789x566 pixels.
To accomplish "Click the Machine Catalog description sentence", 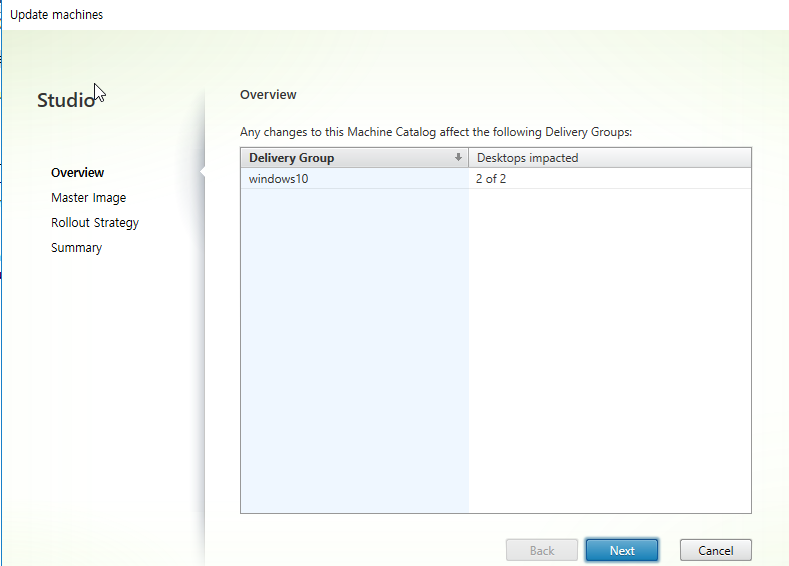I will 436,132.
